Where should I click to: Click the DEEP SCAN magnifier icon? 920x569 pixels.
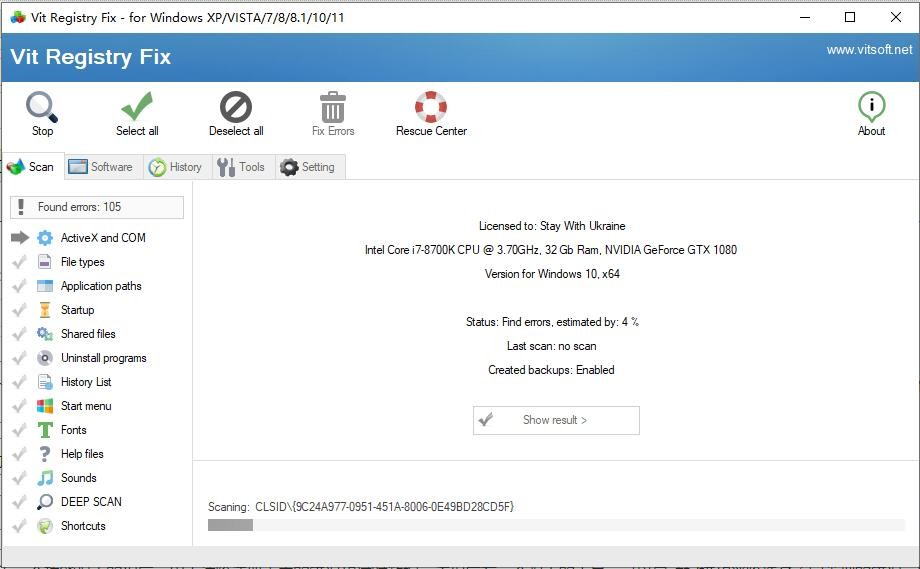(x=45, y=502)
